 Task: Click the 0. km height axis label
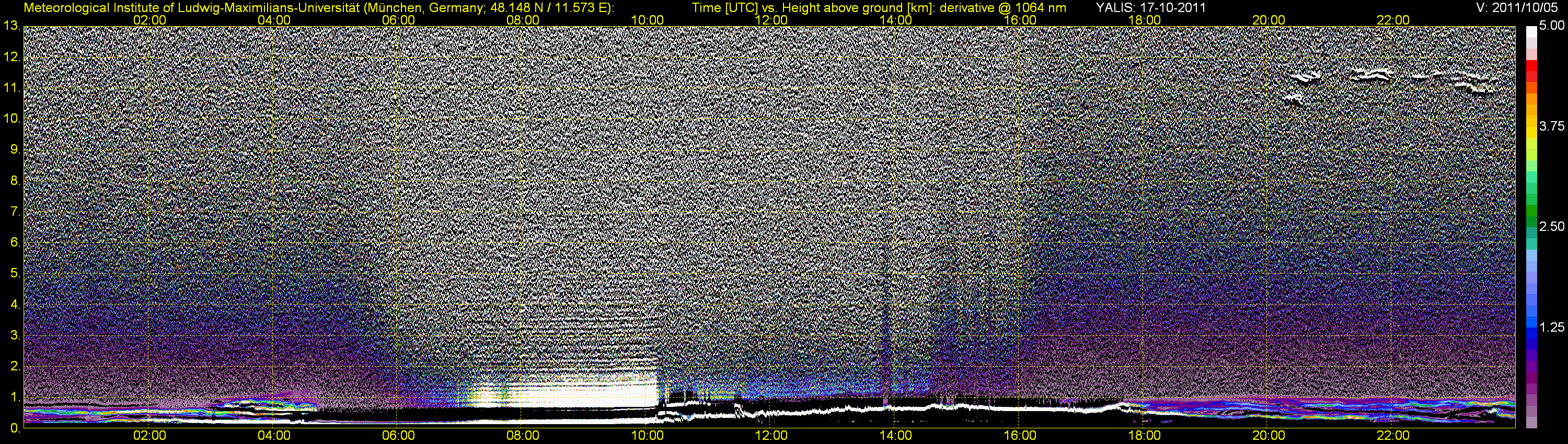tap(15, 428)
